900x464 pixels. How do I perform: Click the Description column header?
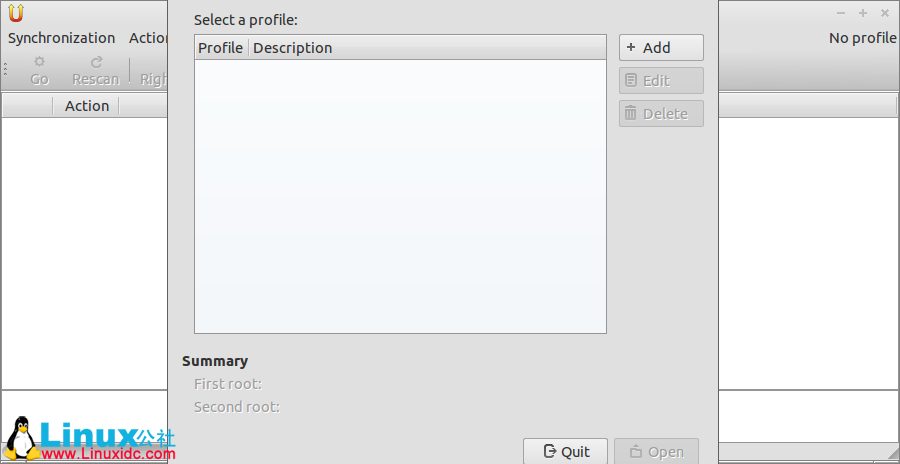click(x=293, y=48)
